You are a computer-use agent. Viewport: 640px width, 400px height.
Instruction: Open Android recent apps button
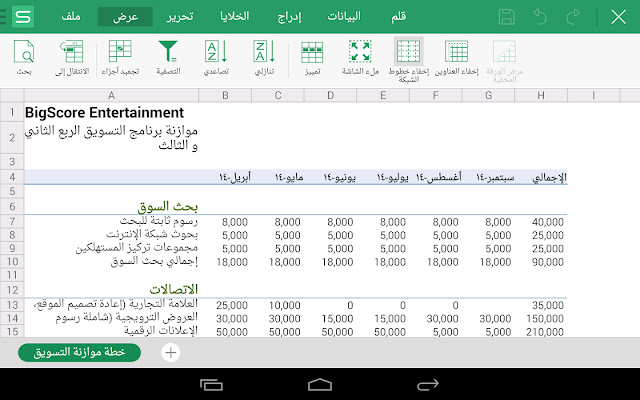click(211, 384)
